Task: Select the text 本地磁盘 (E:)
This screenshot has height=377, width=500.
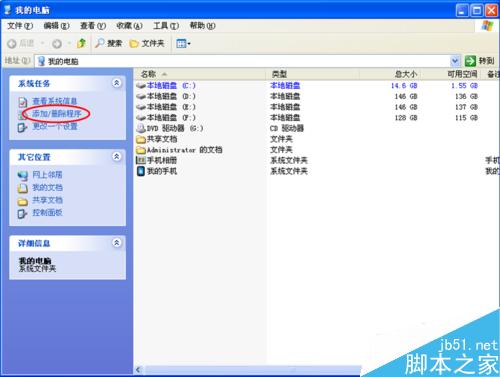Action: [x=171, y=107]
